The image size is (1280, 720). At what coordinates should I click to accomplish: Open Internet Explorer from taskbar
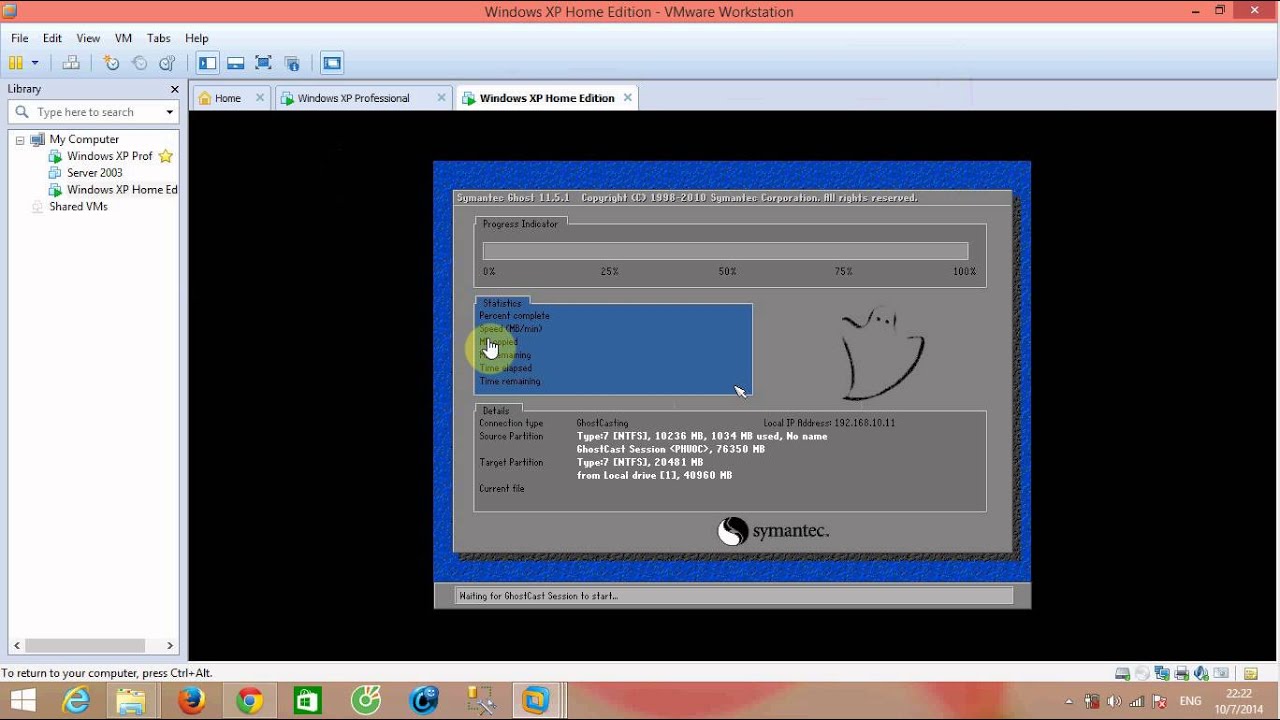coord(77,701)
